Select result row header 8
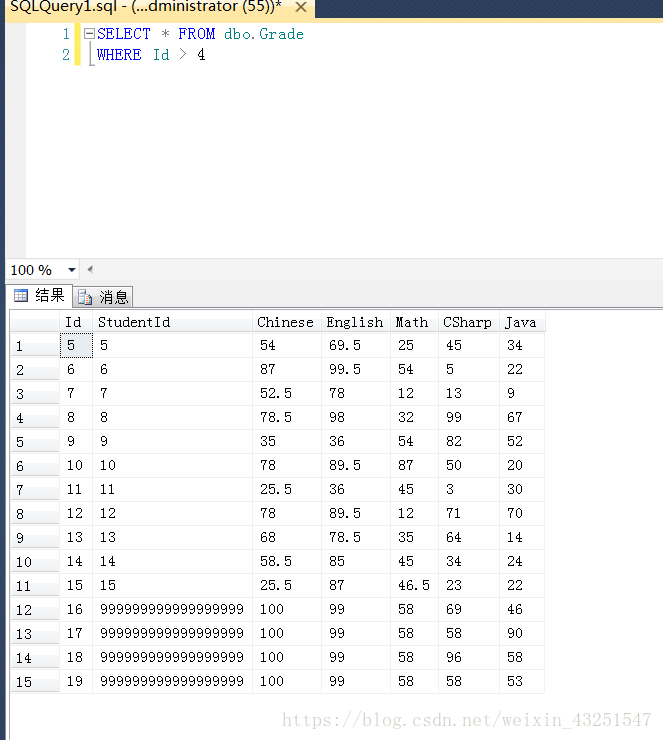The width and height of the screenshot is (663, 740). coord(35,514)
